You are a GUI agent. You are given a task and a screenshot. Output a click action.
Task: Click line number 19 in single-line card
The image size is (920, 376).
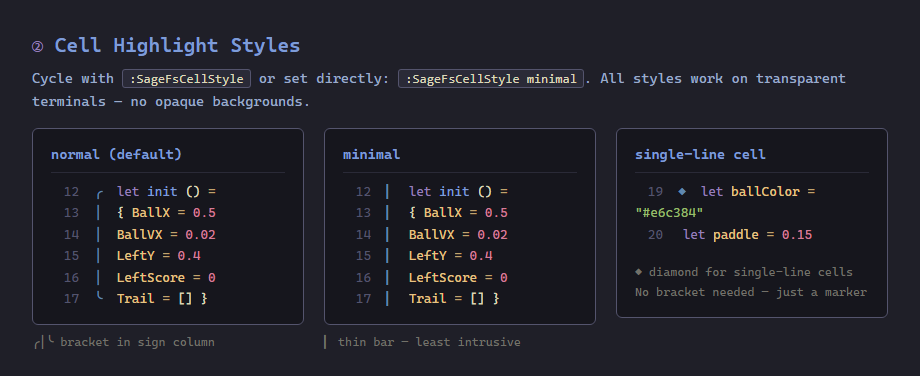click(655, 192)
